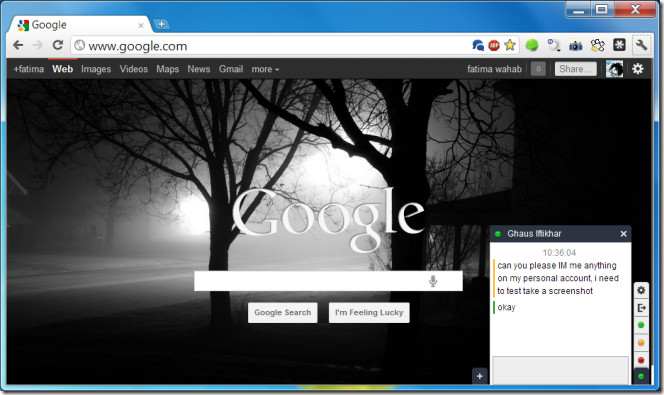The height and width of the screenshot is (395, 664).
Task: Click the fatima wahab account name
Action: (x=494, y=69)
